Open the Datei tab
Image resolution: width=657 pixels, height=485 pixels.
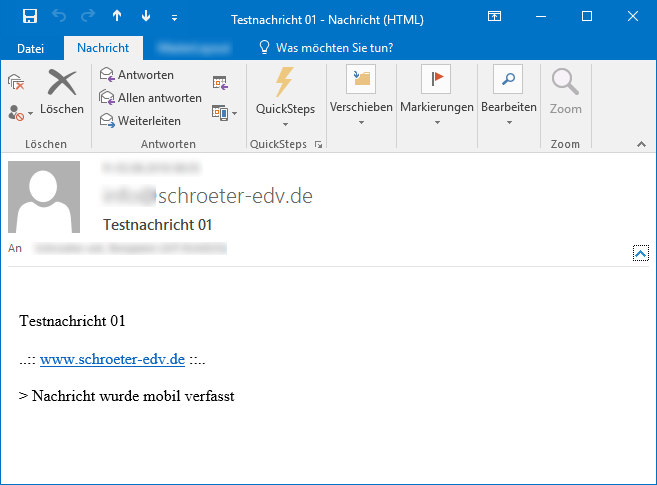coord(31,48)
